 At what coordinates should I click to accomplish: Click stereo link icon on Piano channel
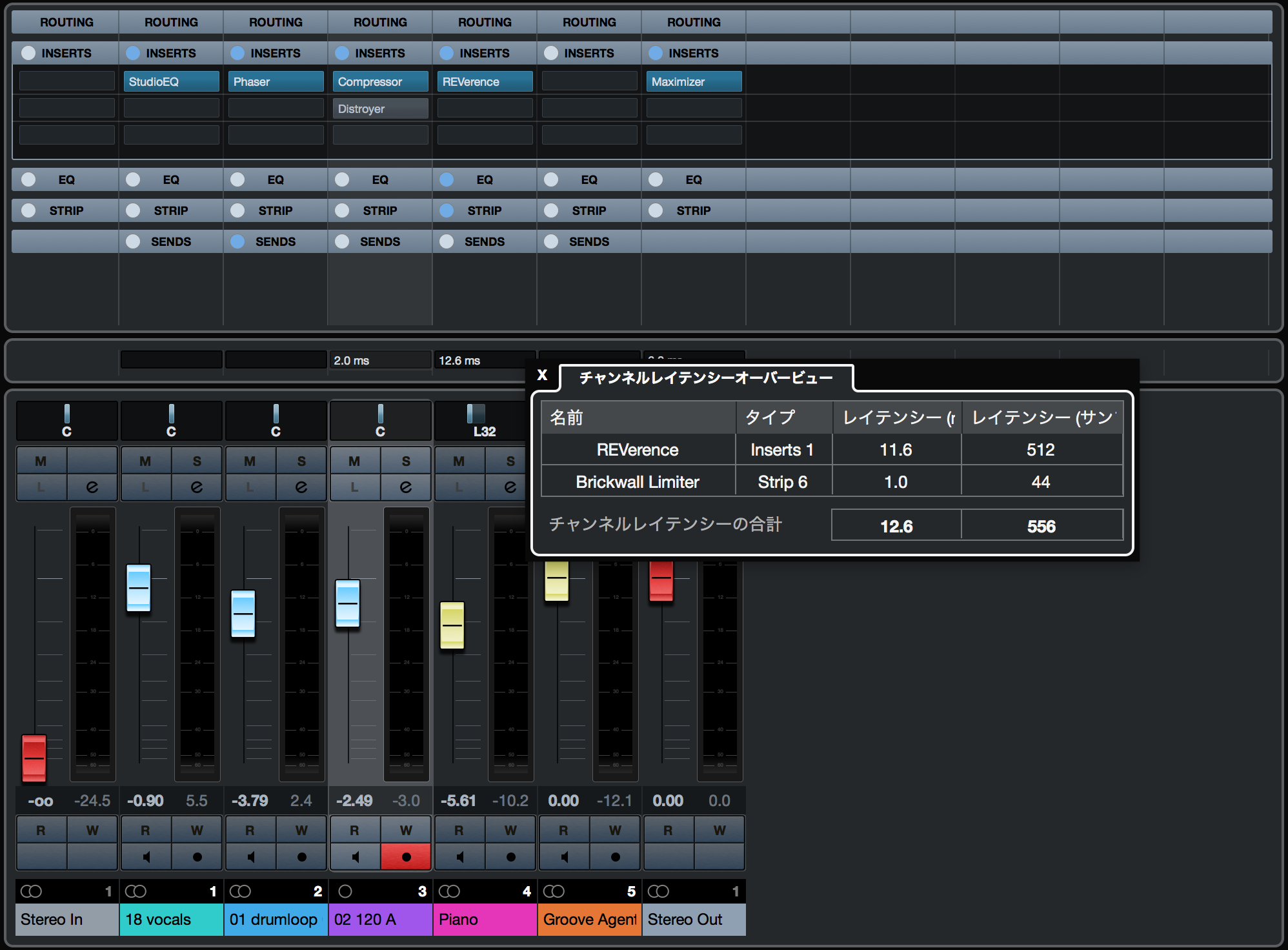449,891
